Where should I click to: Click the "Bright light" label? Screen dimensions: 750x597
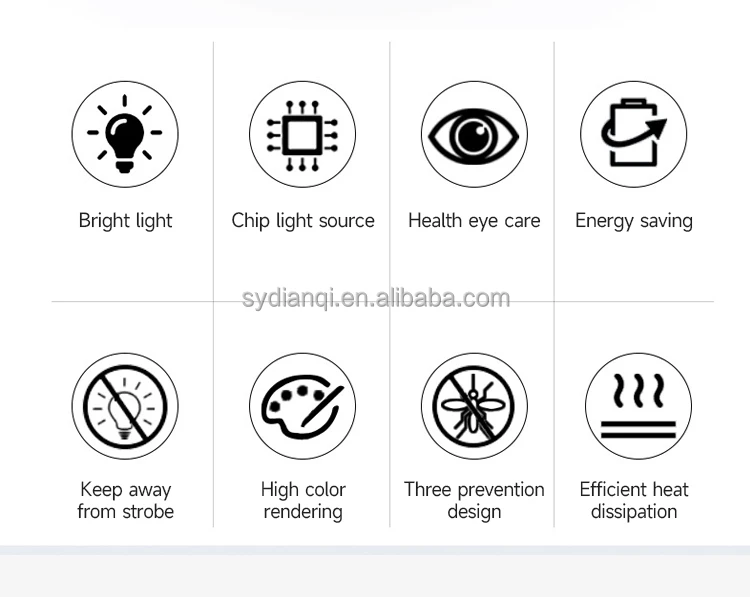pyautogui.click(x=125, y=221)
